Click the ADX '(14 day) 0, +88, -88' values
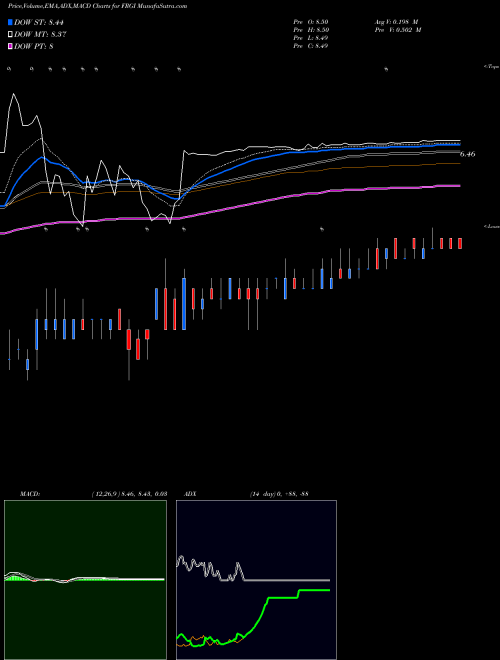The height and width of the screenshot is (660, 500). click(x=279, y=494)
